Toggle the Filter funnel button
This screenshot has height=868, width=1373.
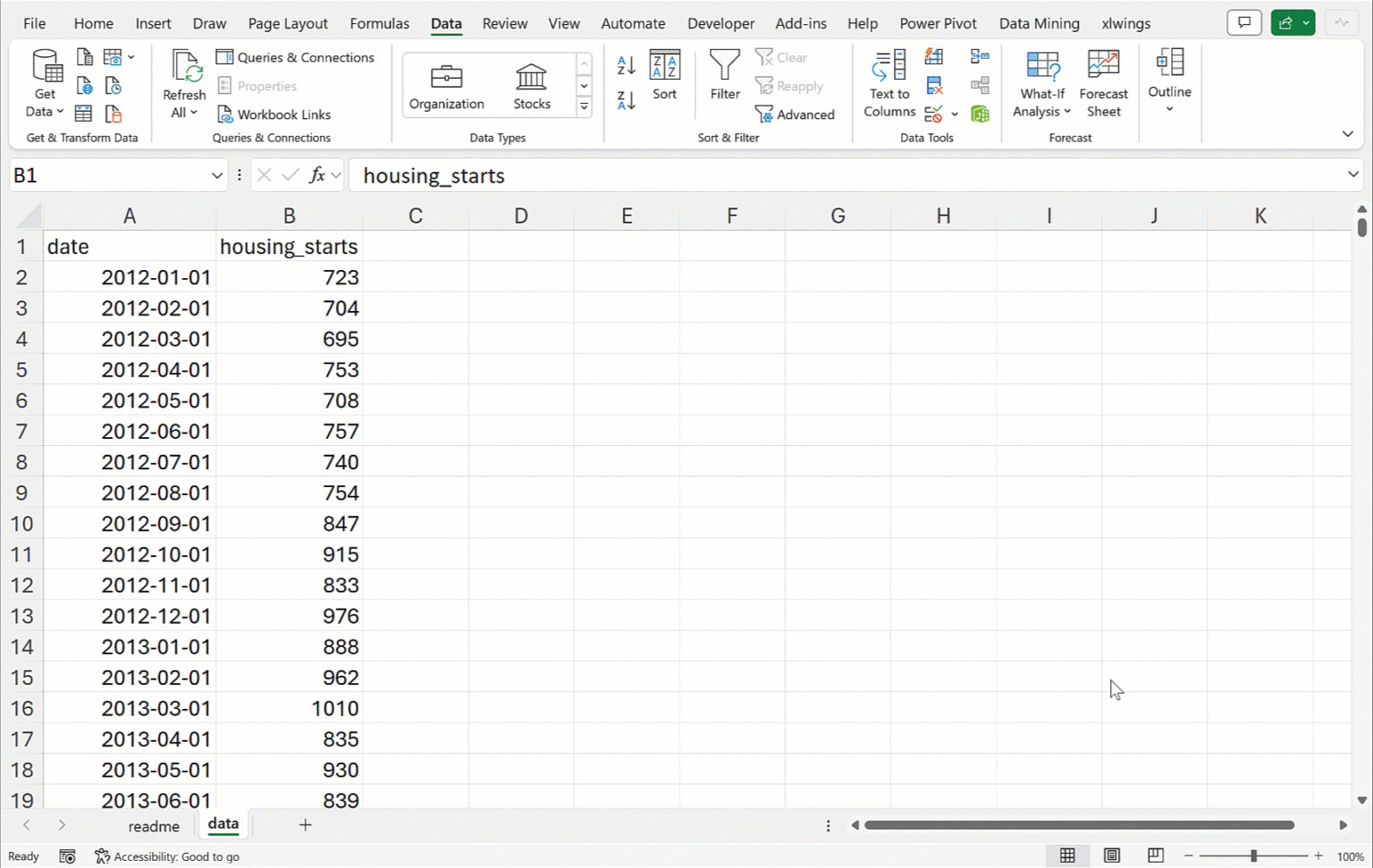point(724,75)
